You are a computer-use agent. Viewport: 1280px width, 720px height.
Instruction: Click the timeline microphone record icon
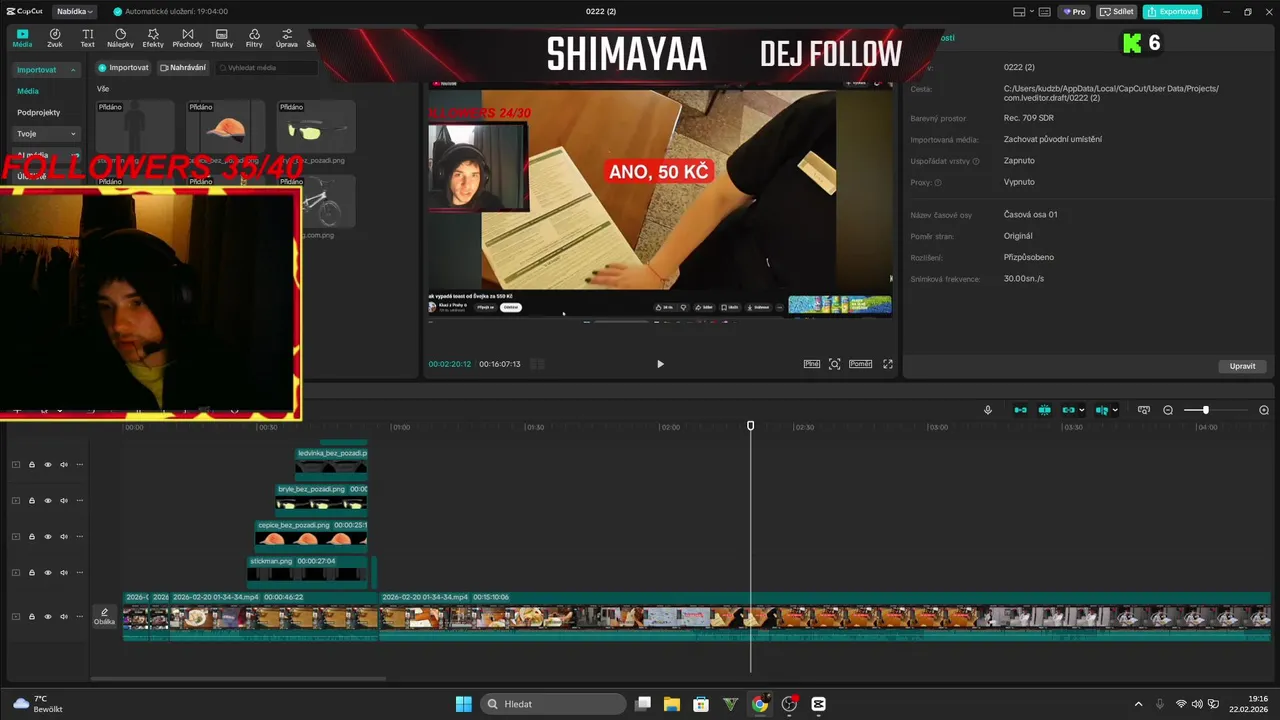point(988,410)
